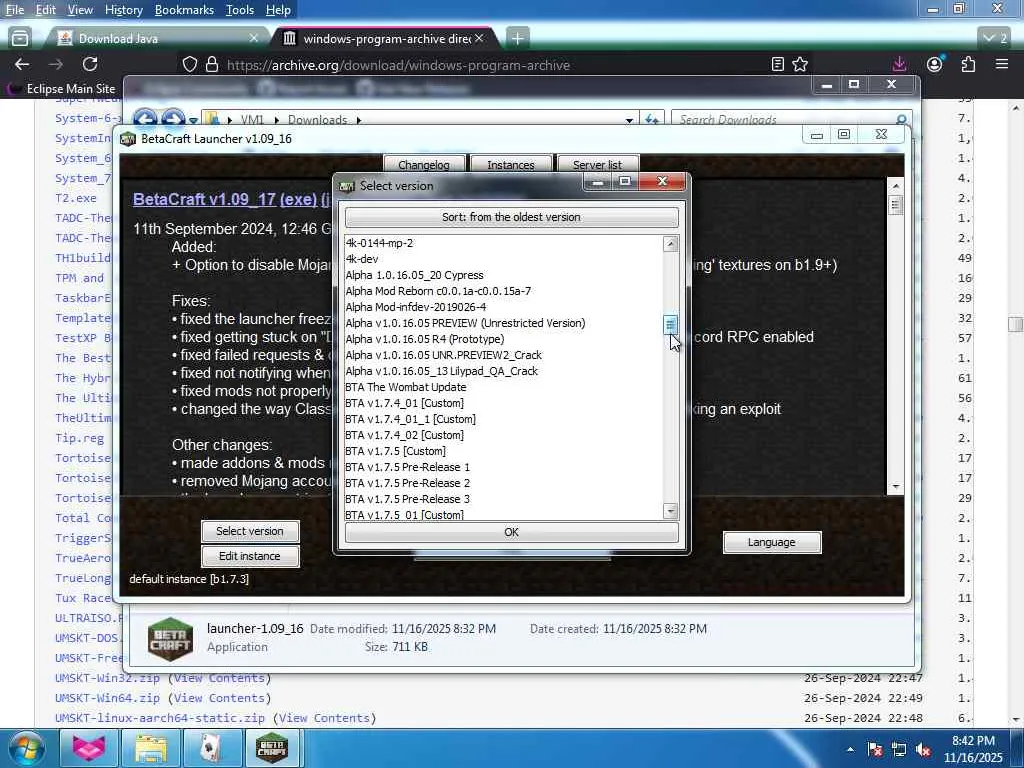
Task: Open UMSKT-Win64.zip link
Action: (x=107, y=697)
